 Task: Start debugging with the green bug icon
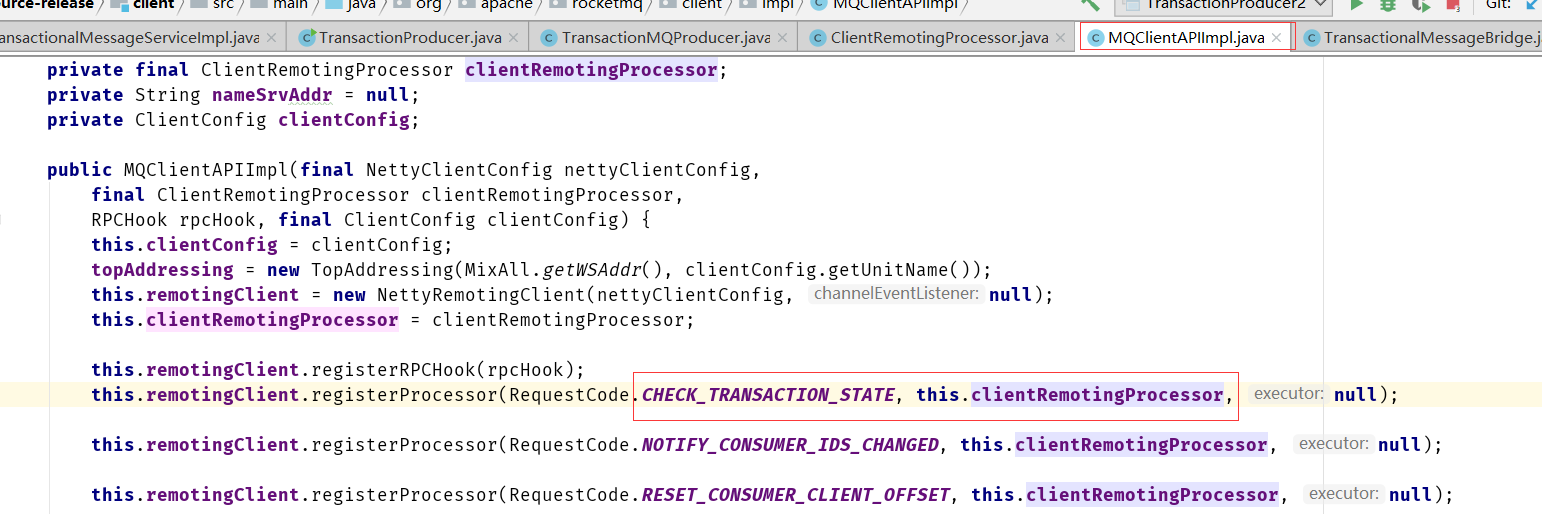click(x=1388, y=5)
